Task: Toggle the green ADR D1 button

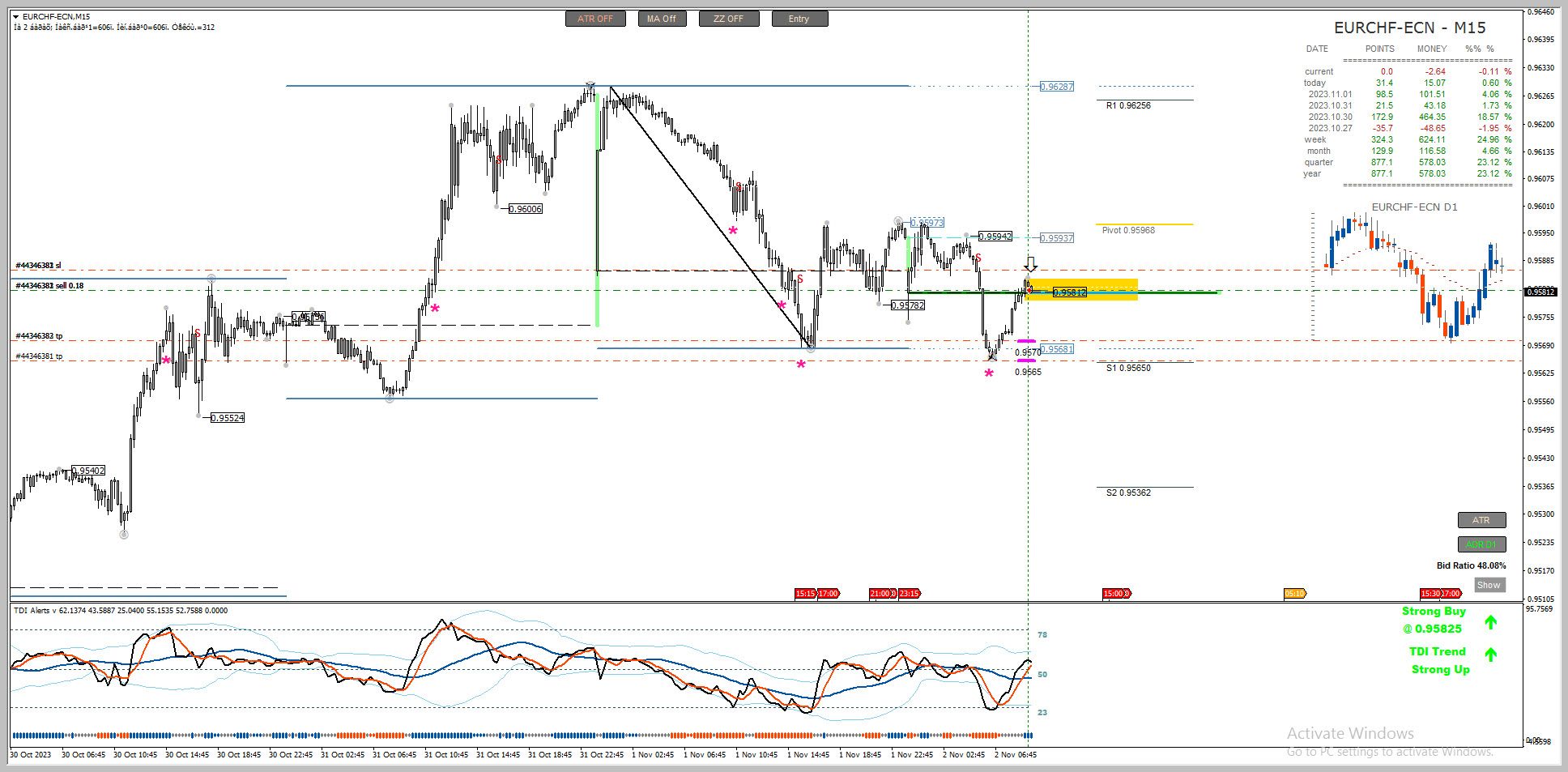Action: [x=1481, y=544]
